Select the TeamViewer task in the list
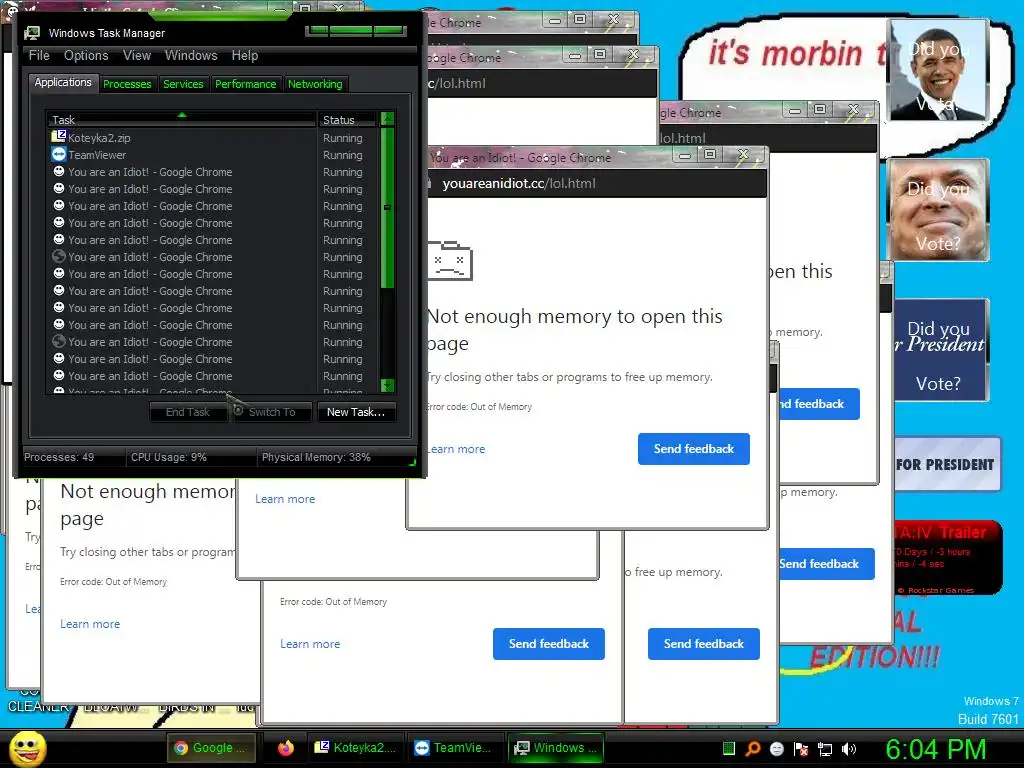Image resolution: width=1024 pixels, height=768 pixels. [214, 155]
